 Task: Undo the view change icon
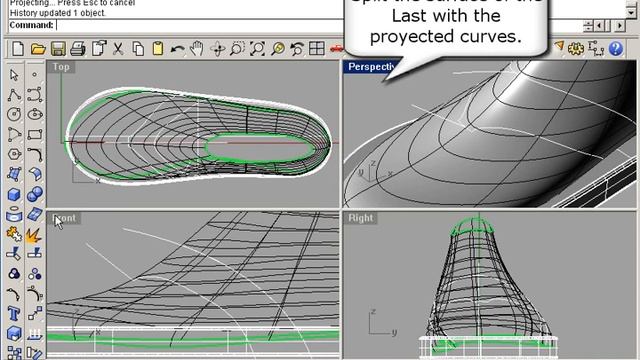tap(297, 49)
